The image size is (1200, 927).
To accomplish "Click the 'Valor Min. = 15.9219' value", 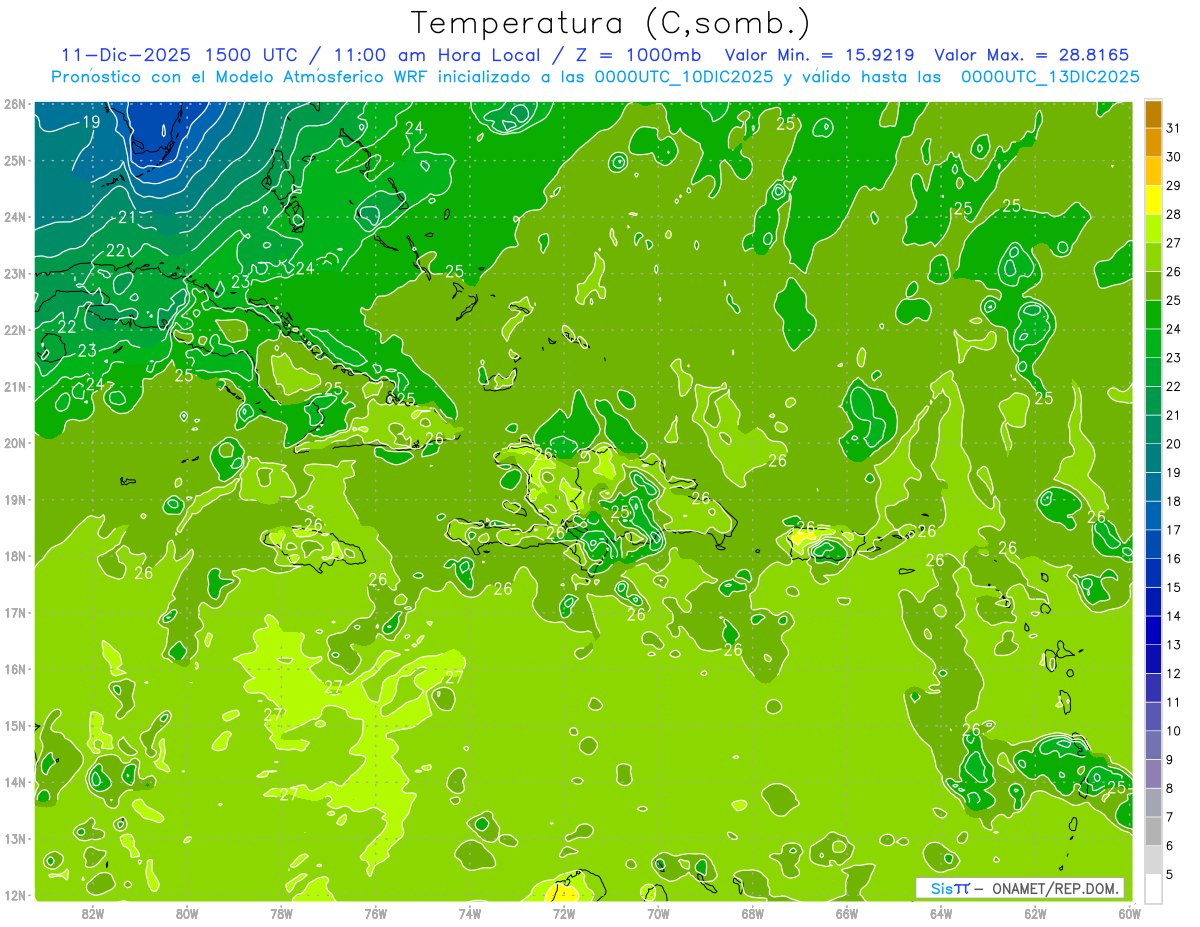I will pyautogui.click(x=821, y=55).
